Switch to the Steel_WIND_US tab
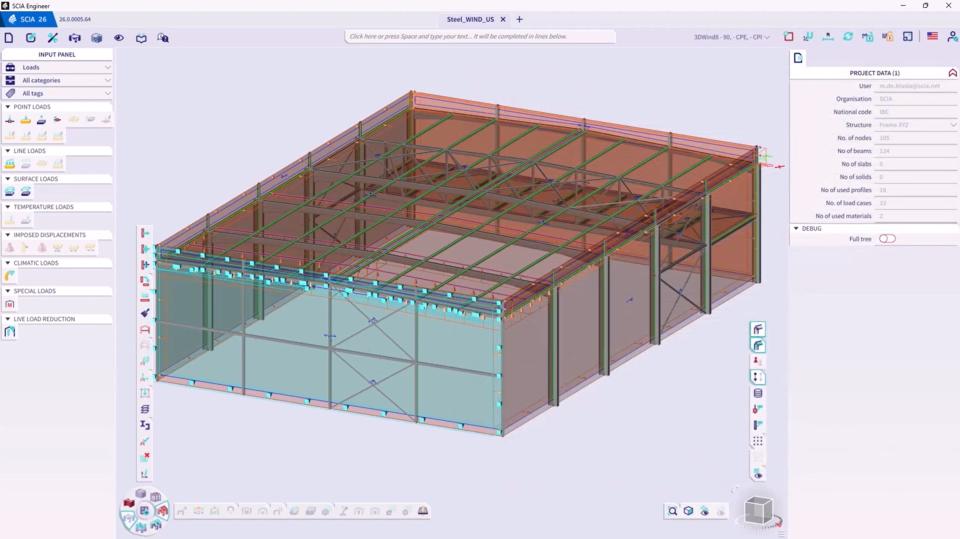The width and height of the screenshot is (960, 539). pyautogui.click(x=470, y=19)
